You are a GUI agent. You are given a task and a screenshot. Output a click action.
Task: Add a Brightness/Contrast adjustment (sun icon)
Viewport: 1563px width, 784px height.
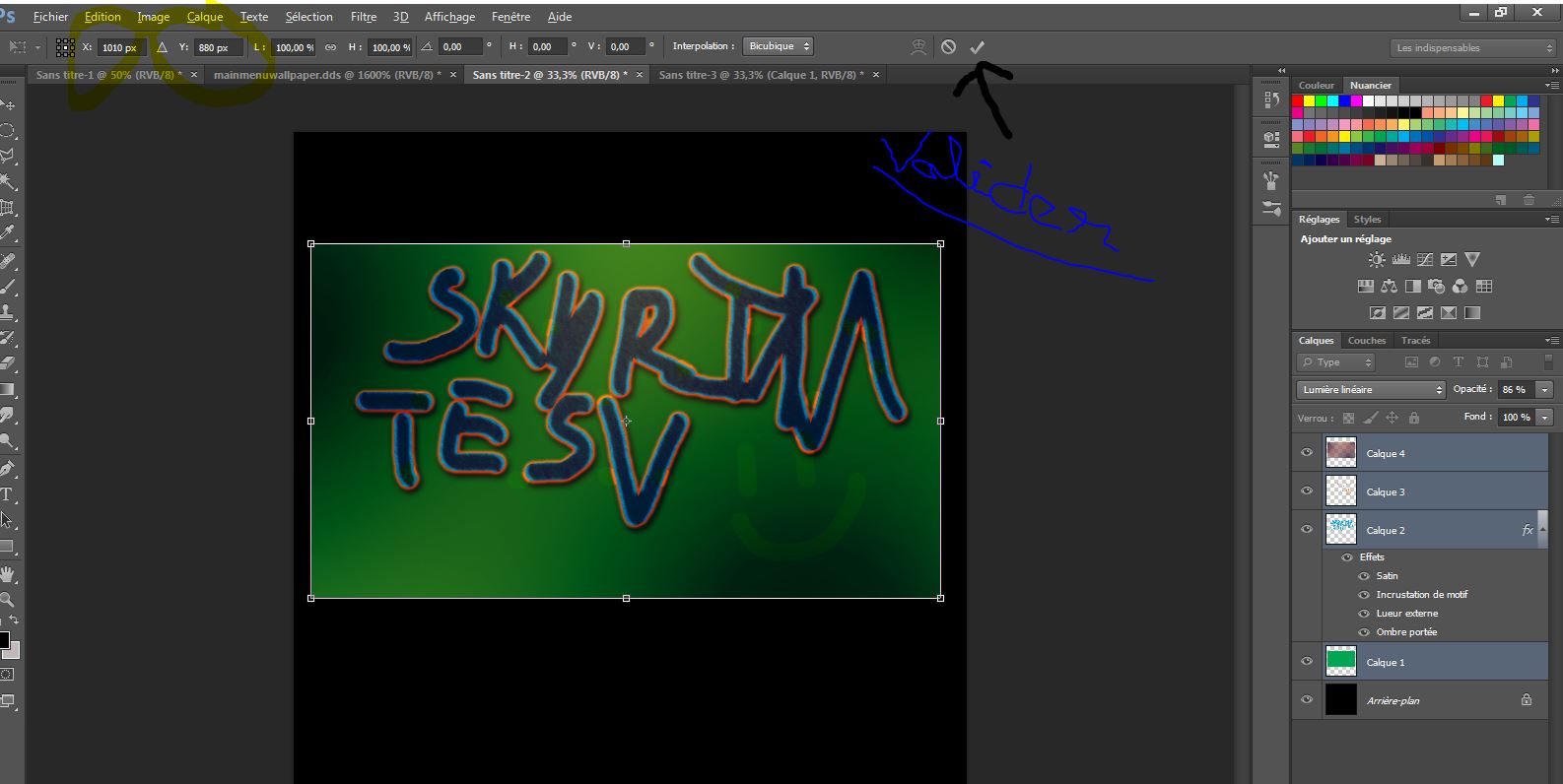point(1377,260)
